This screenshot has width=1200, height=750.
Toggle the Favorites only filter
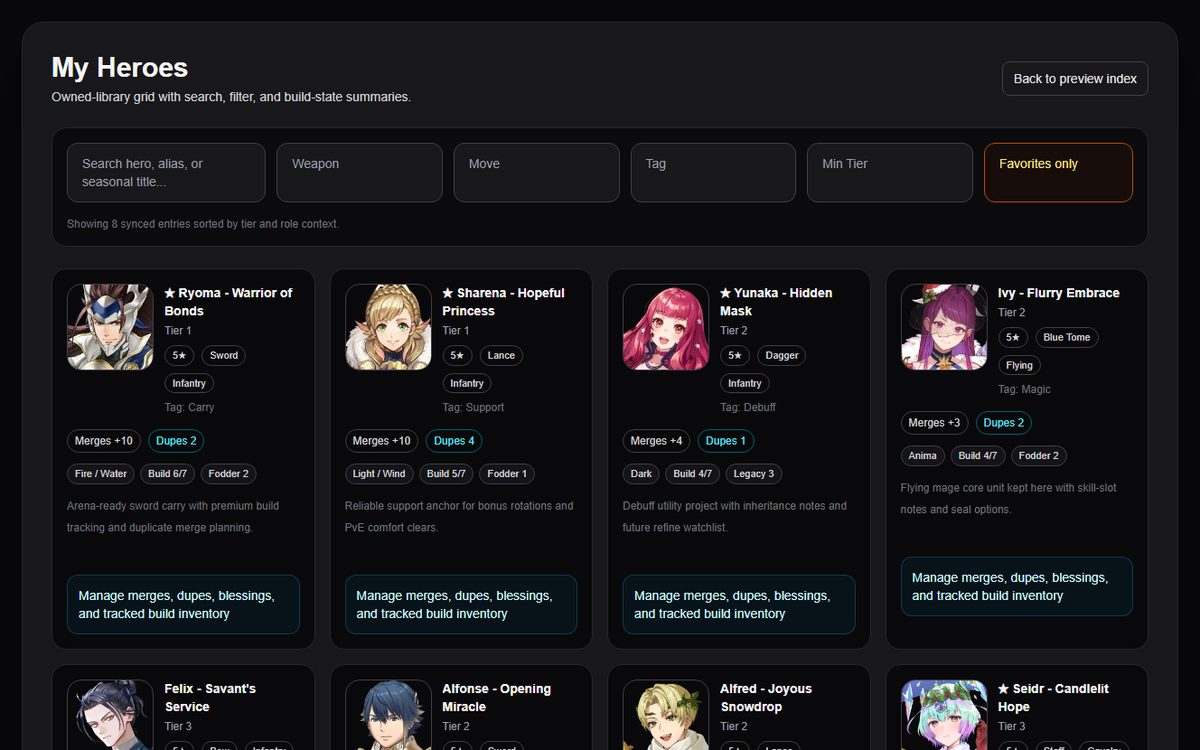coord(1058,172)
